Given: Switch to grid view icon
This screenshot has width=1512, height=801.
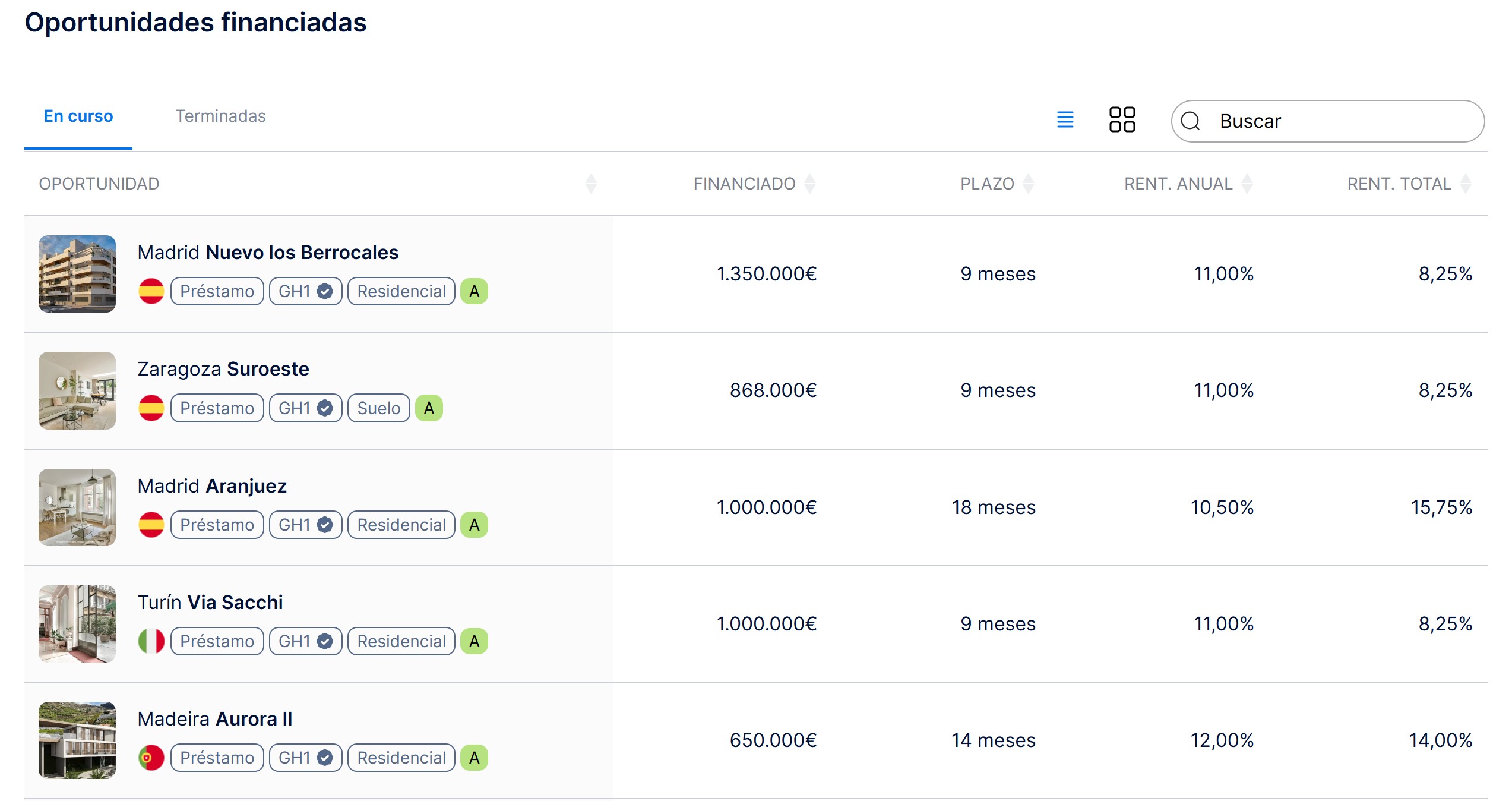Looking at the screenshot, I should (x=1122, y=119).
